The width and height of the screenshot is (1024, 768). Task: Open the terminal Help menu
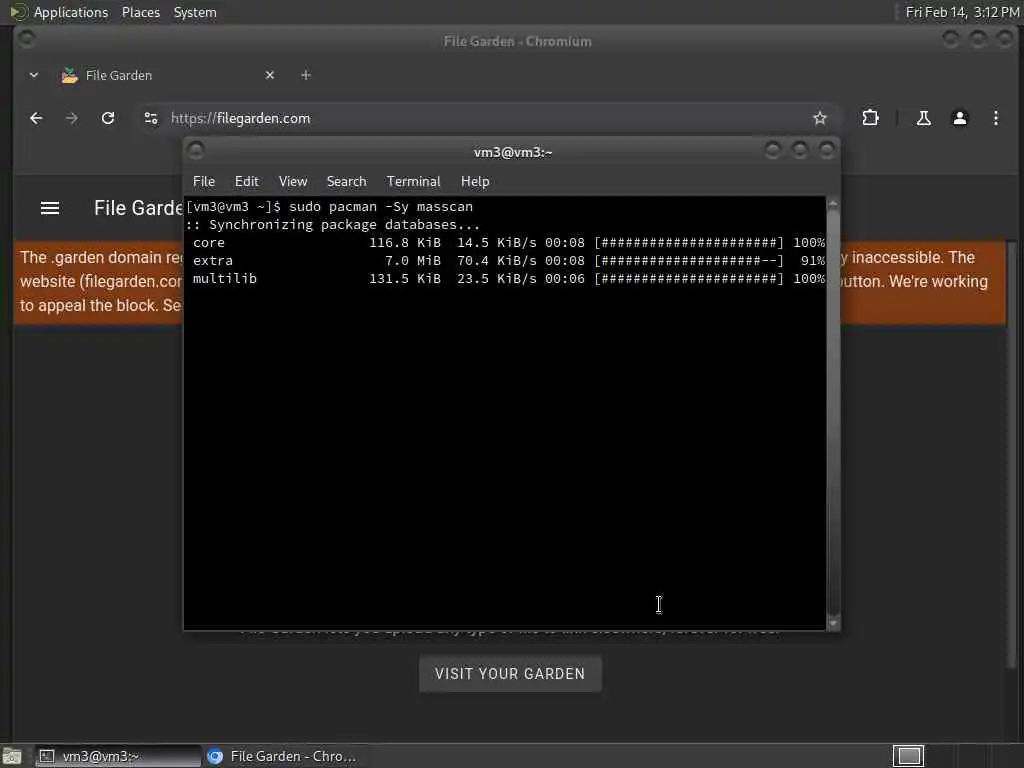475,182
